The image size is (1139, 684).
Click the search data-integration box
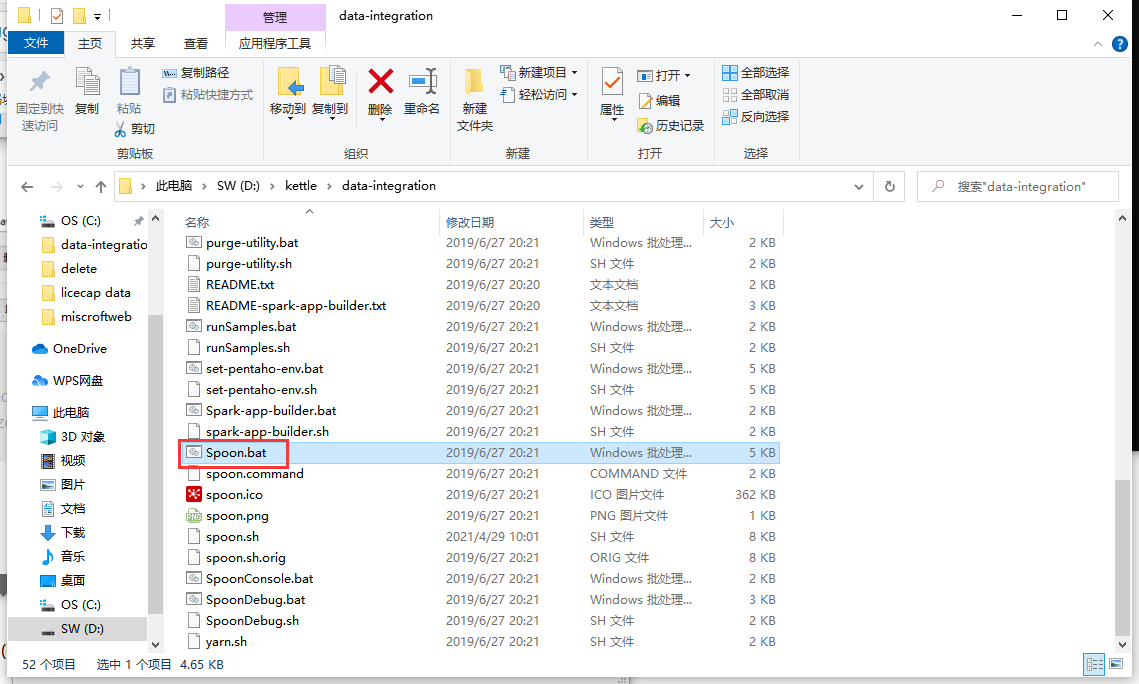pyautogui.click(x=1018, y=187)
